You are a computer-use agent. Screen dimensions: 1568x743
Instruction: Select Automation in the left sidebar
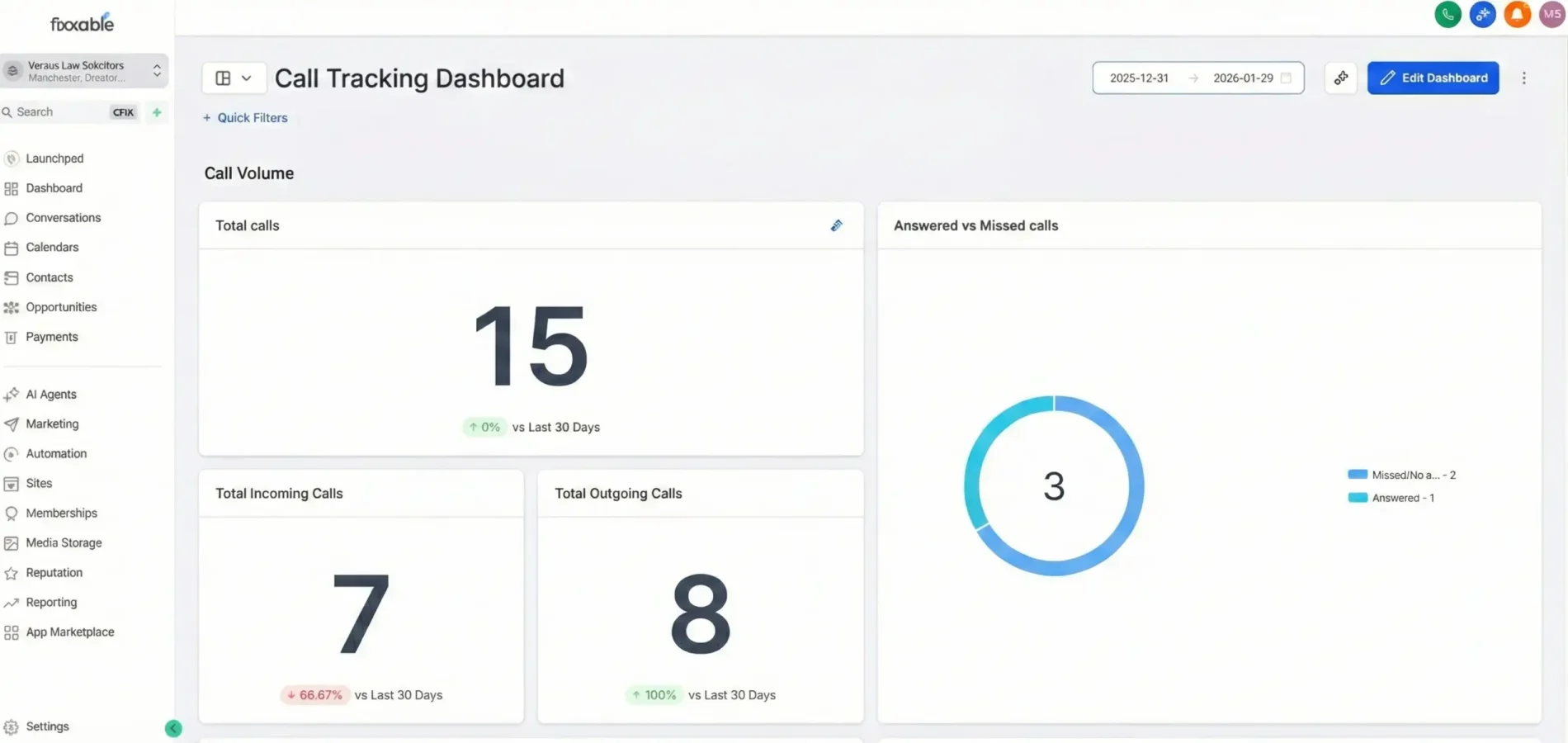[56, 453]
